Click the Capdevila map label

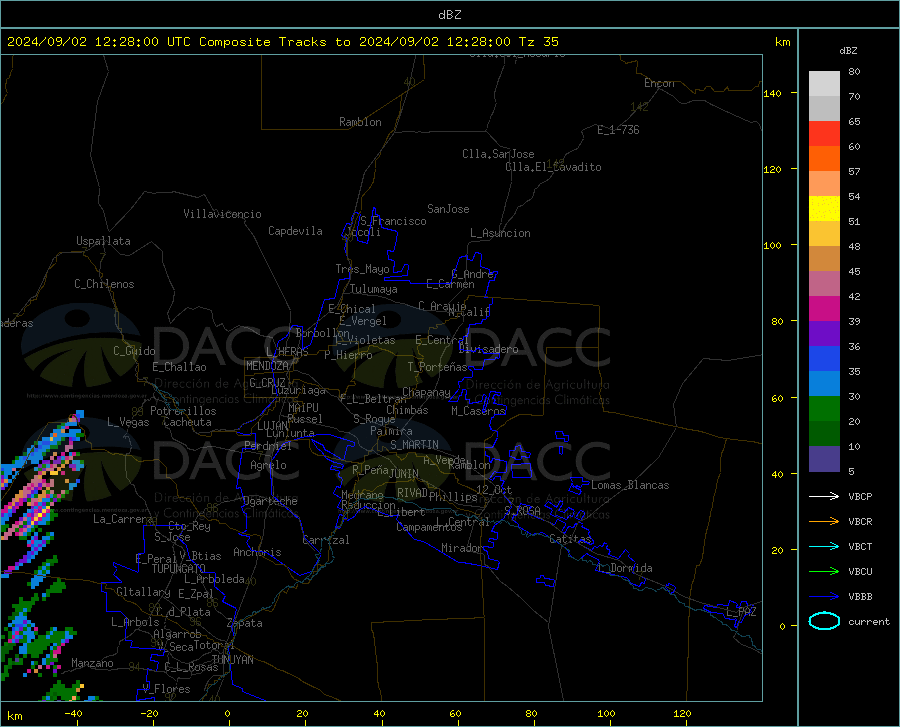click(x=295, y=231)
